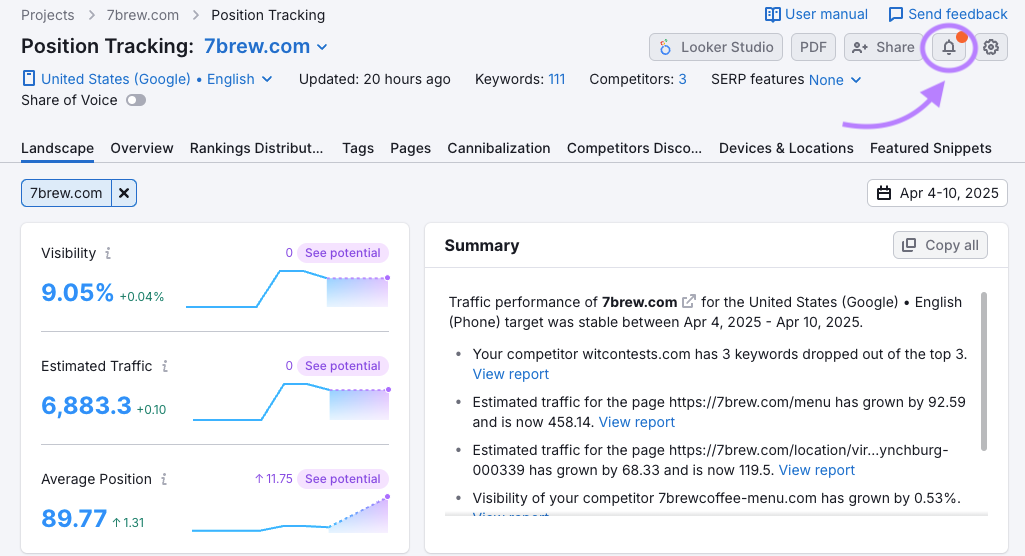Remove the 7brew.com filter chip
The height and width of the screenshot is (556, 1025).
tap(124, 193)
